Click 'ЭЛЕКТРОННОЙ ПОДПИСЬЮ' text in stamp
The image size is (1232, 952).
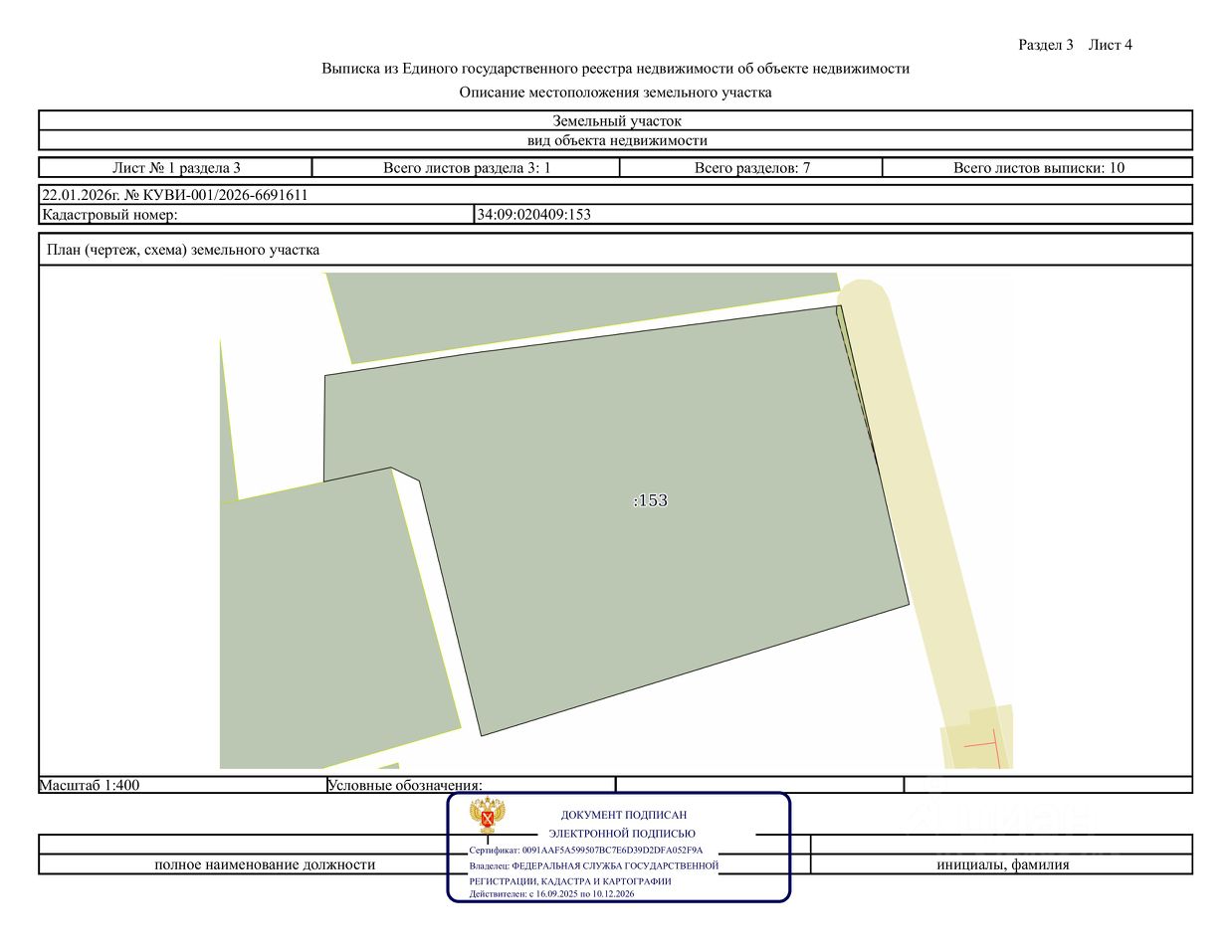coord(622,834)
